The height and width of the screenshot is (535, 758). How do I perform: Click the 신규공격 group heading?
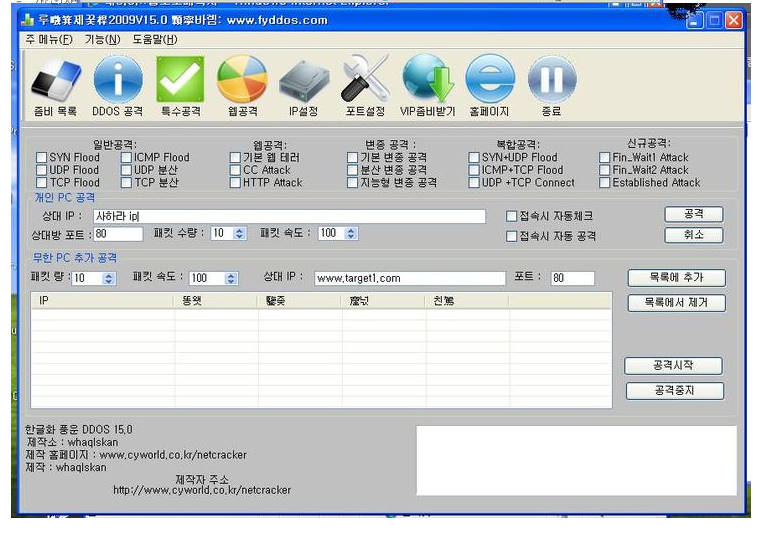tap(649, 143)
